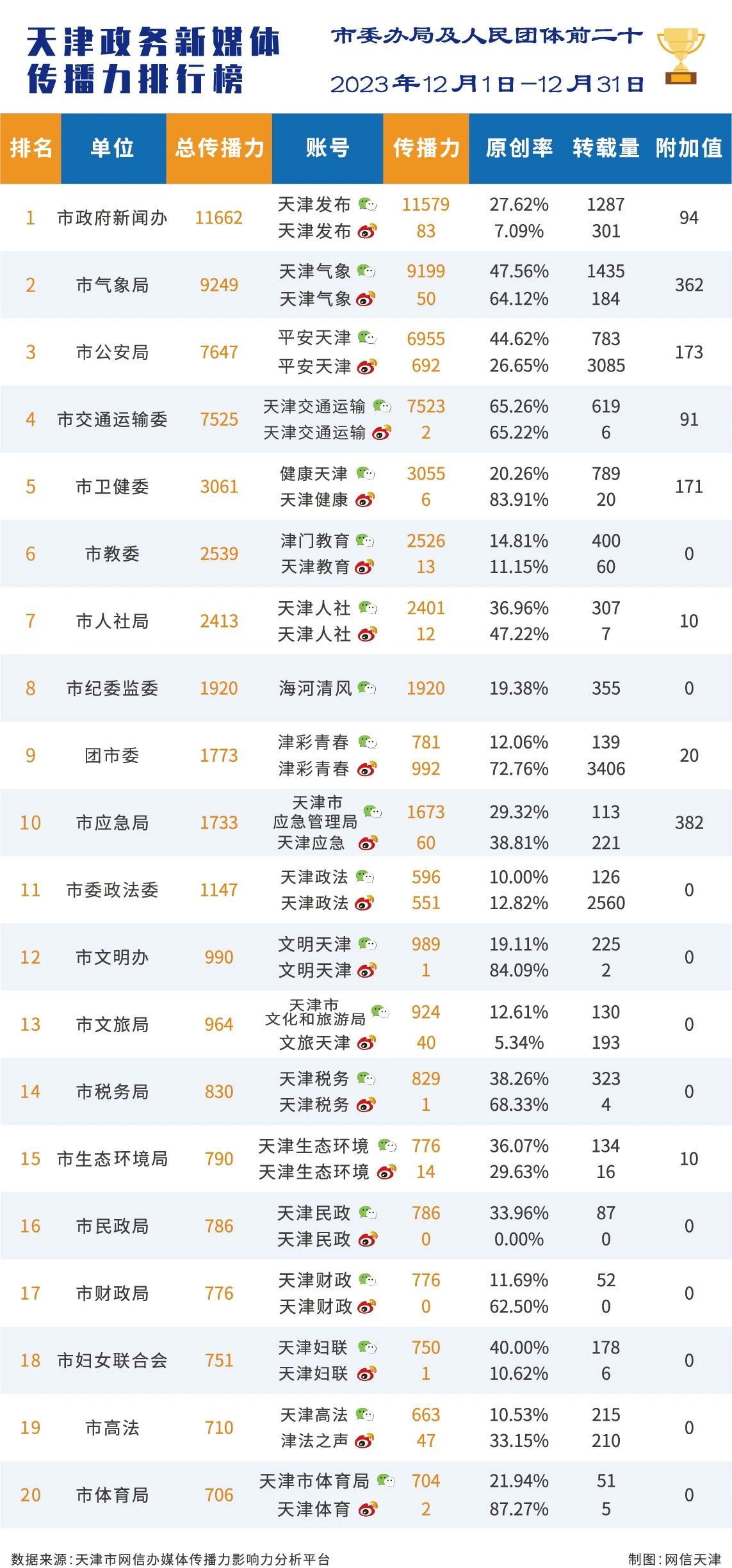Click the 制图:网信天津 credit text

coord(674,1559)
